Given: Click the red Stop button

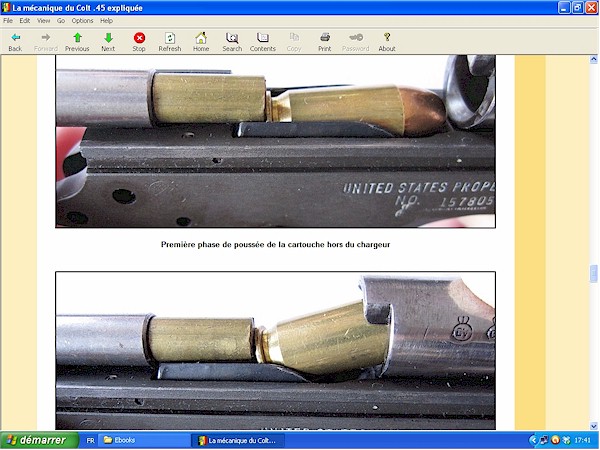Looking at the screenshot, I should point(139,41).
